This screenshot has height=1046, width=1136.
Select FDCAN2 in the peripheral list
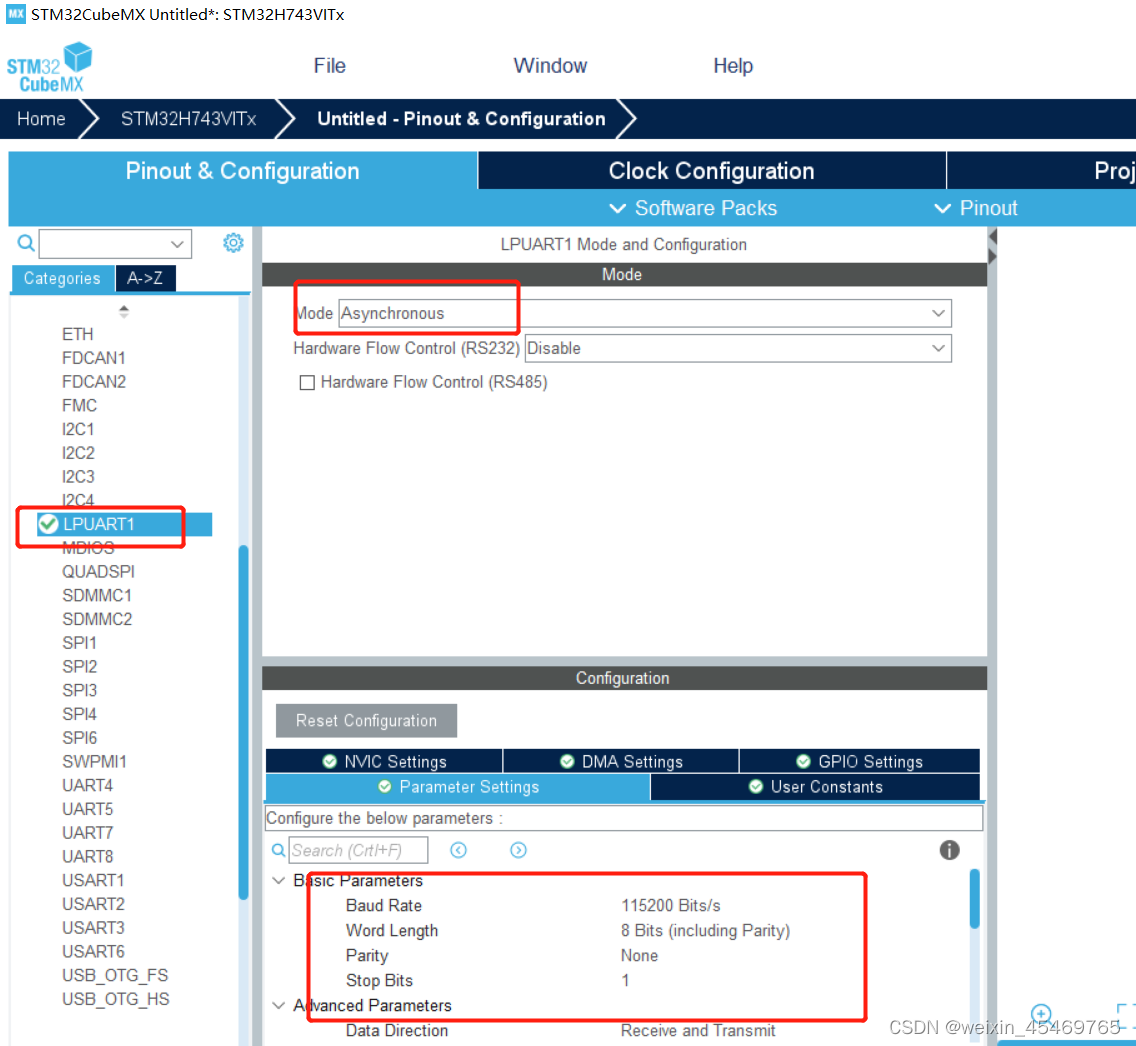coord(93,382)
